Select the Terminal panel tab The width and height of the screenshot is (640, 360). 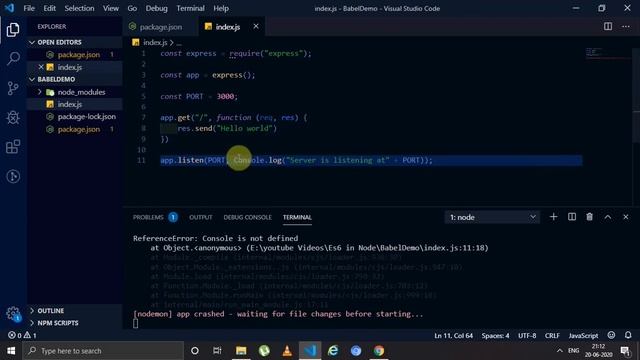click(x=297, y=217)
